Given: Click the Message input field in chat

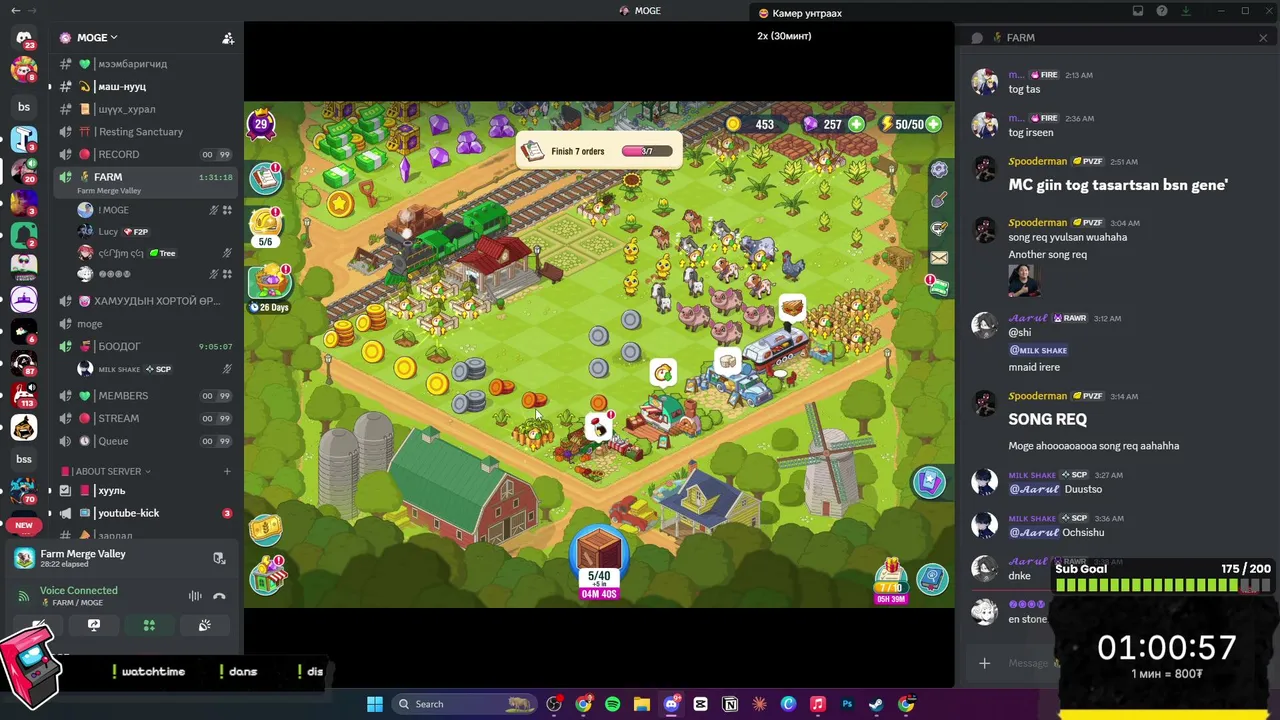Looking at the screenshot, I should (1028, 663).
